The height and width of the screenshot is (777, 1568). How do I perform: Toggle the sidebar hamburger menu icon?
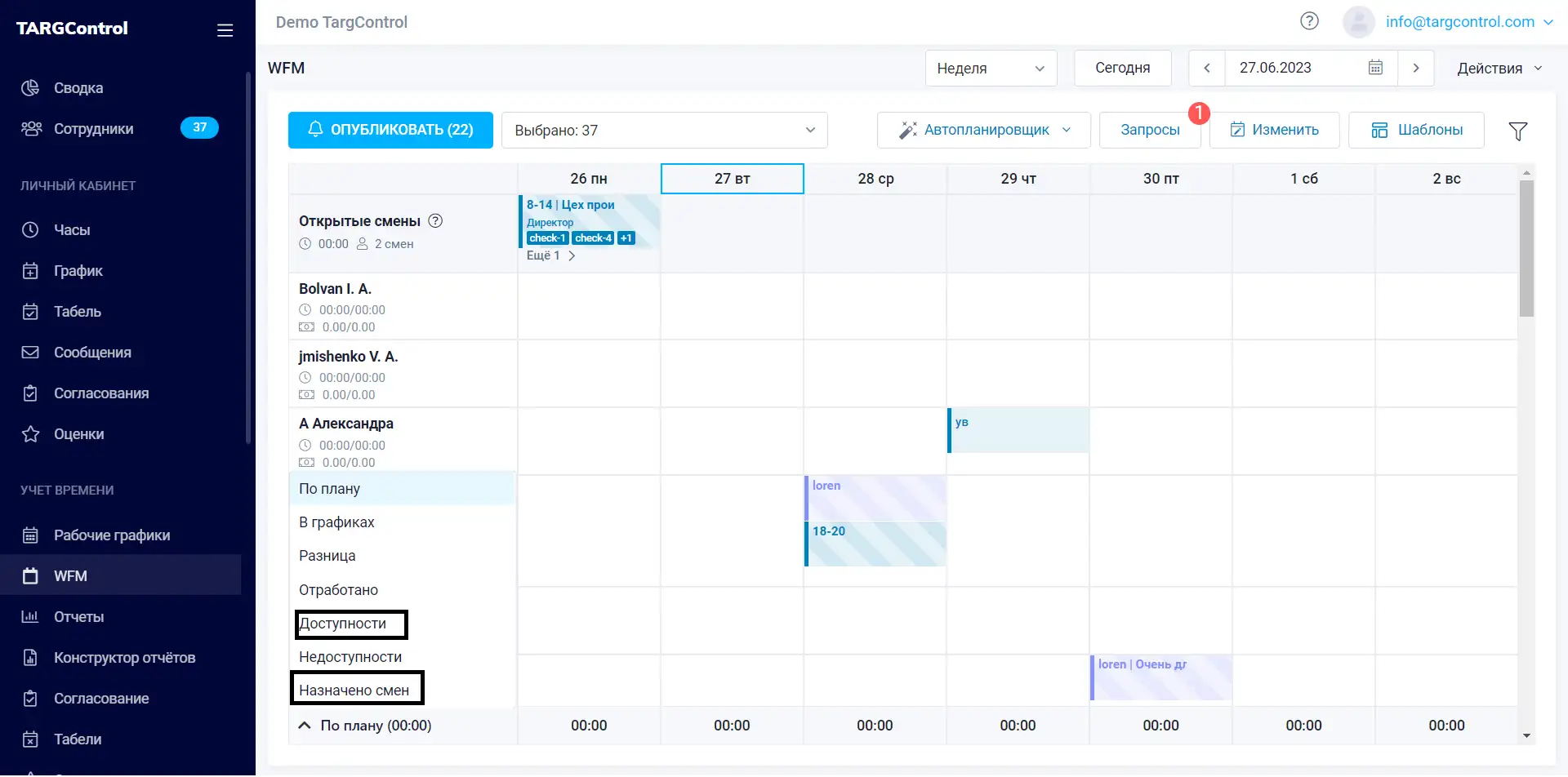click(225, 30)
